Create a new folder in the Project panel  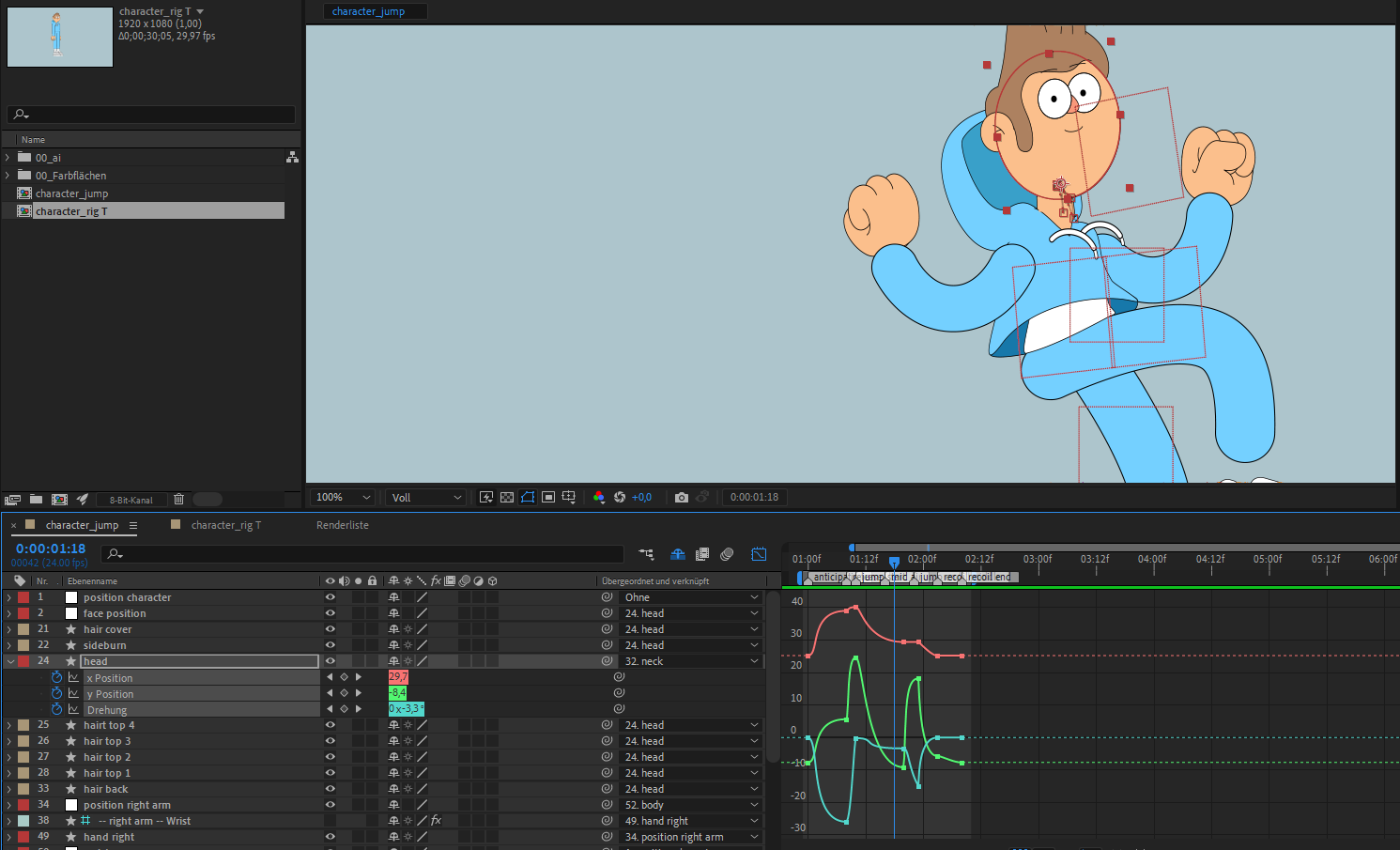click(36, 500)
